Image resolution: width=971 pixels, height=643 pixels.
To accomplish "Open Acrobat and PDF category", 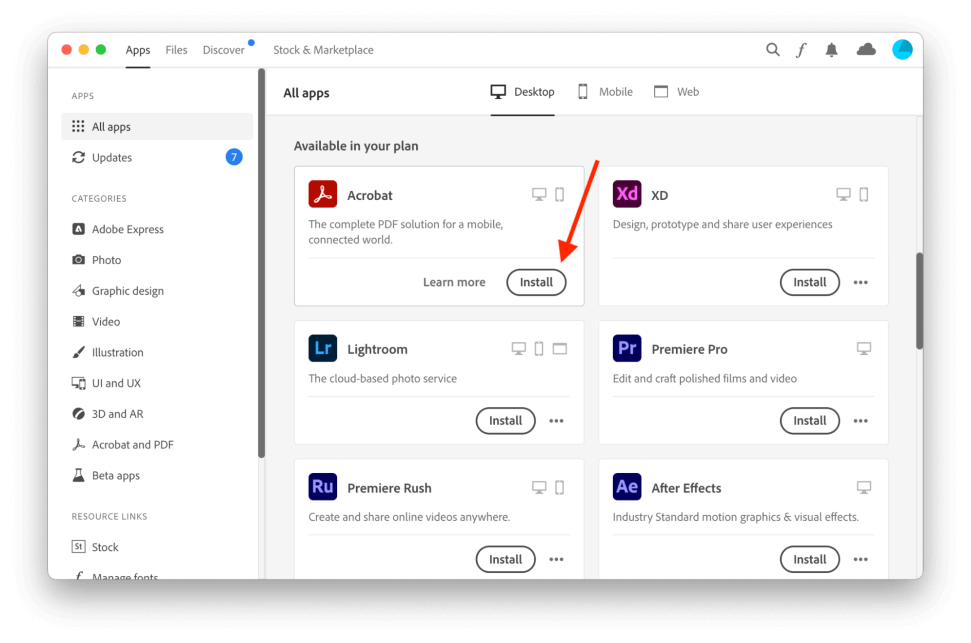I will coord(123,445).
